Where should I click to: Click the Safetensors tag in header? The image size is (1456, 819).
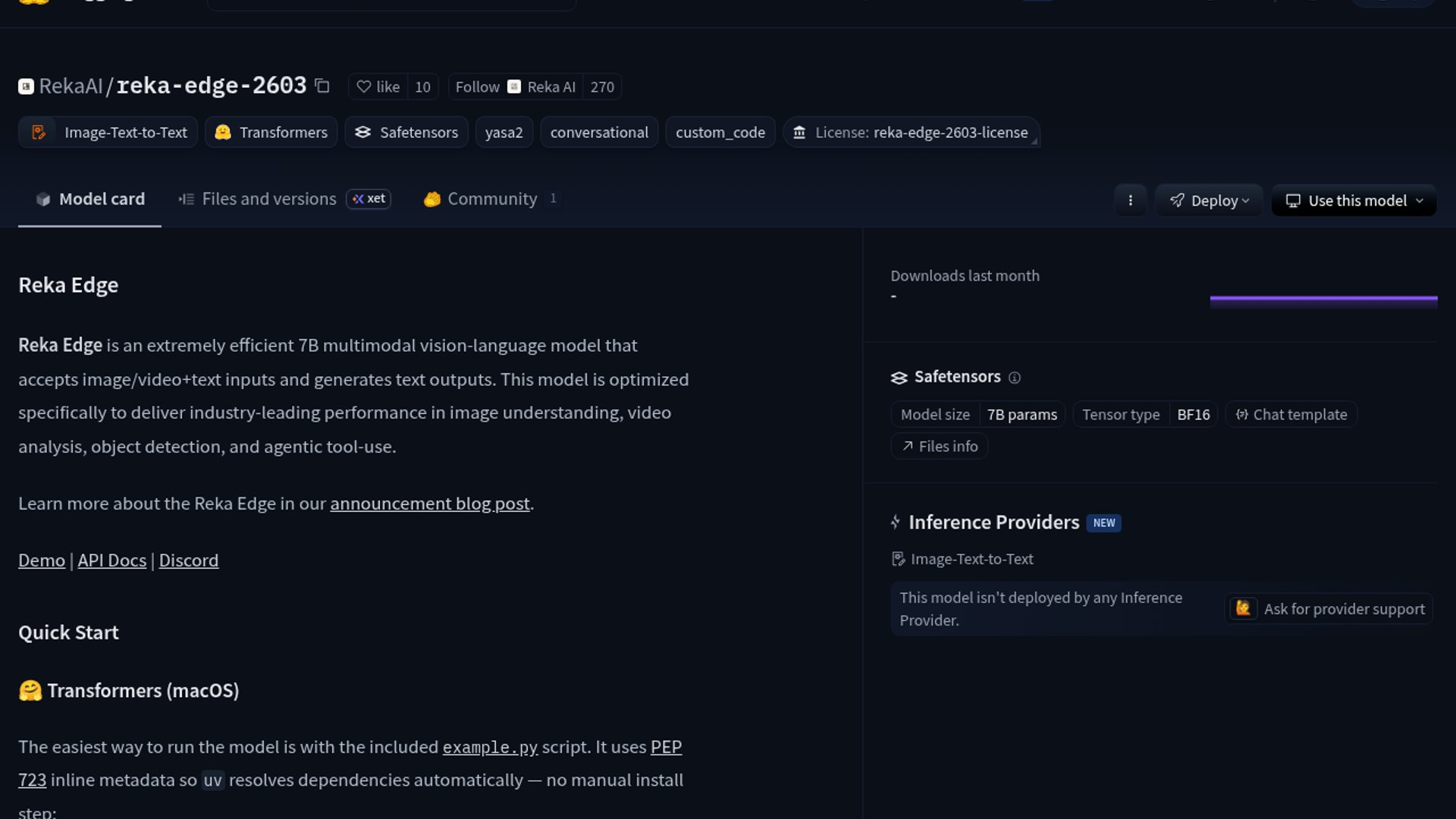pos(406,133)
